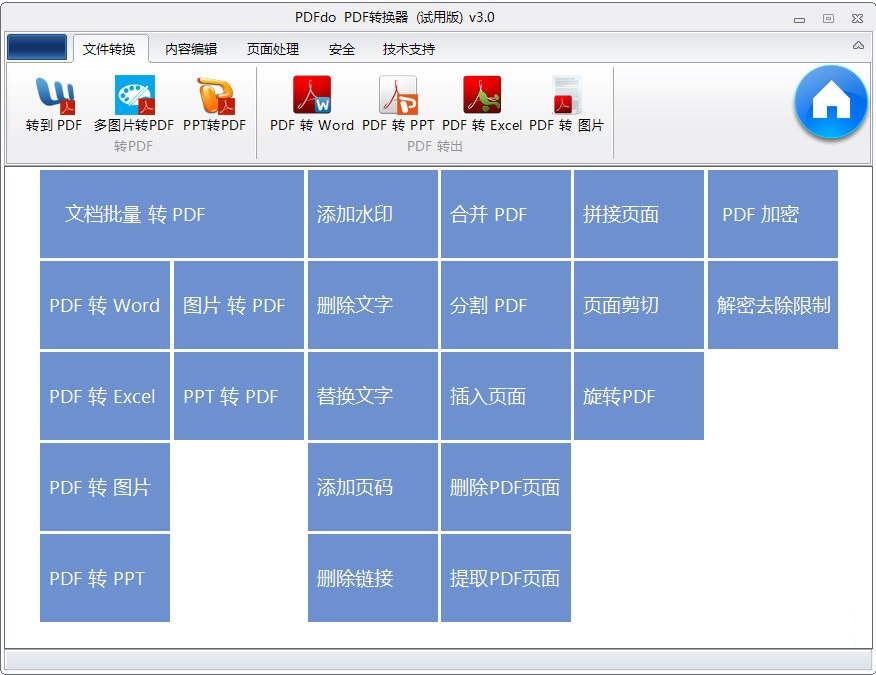Image resolution: width=876 pixels, height=675 pixels.
Task: Open the 合并 PDF function
Action: point(506,214)
